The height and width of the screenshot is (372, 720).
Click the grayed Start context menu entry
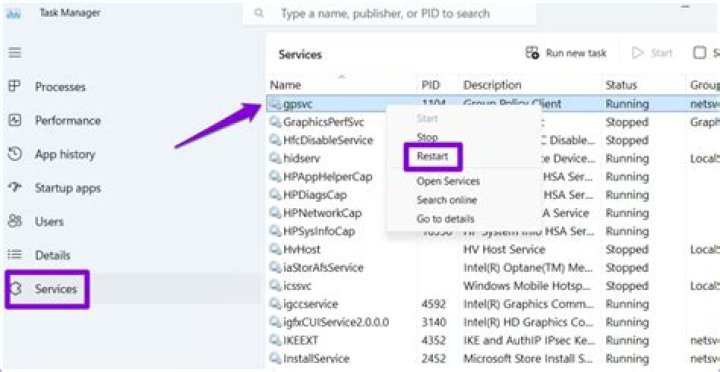427,118
